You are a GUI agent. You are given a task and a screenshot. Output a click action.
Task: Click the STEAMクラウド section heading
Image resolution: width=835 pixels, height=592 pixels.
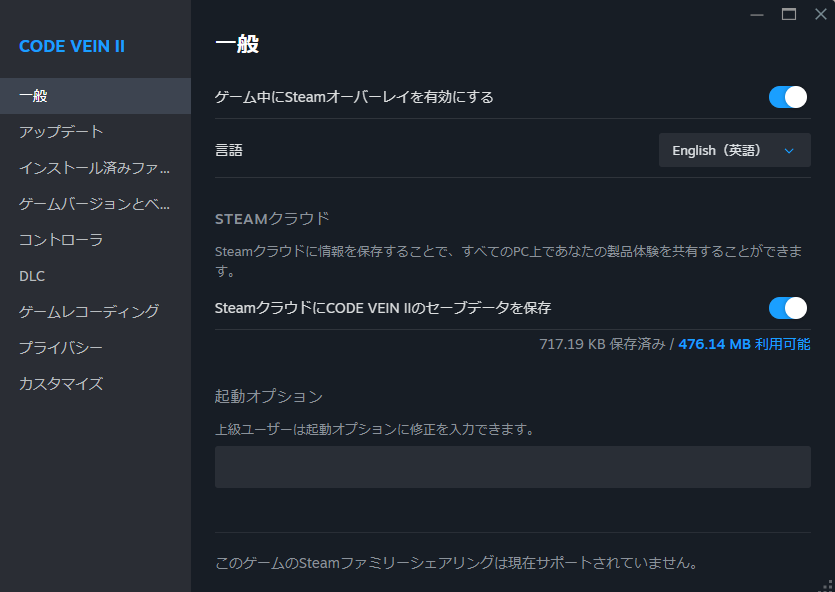click(272, 218)
